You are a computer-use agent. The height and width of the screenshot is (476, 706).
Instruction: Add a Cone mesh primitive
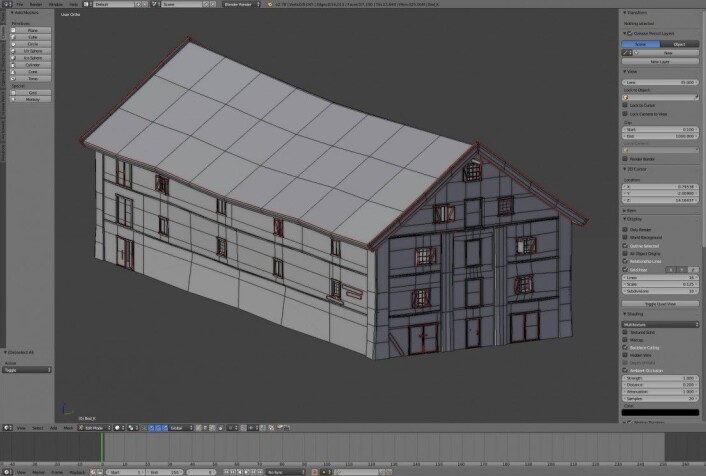point(31,72)
